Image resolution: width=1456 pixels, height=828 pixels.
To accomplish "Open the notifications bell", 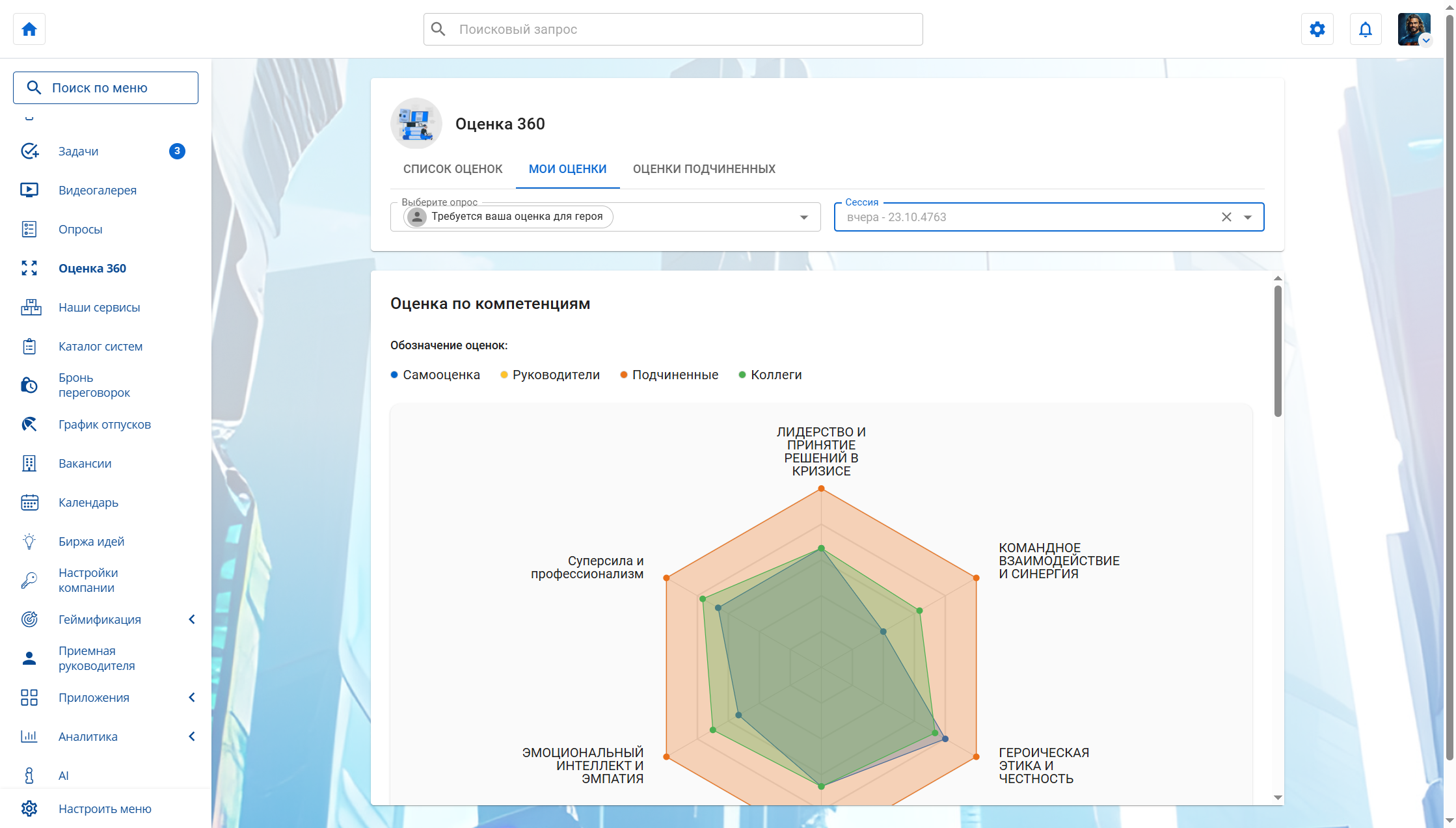I will [1365, 29].
